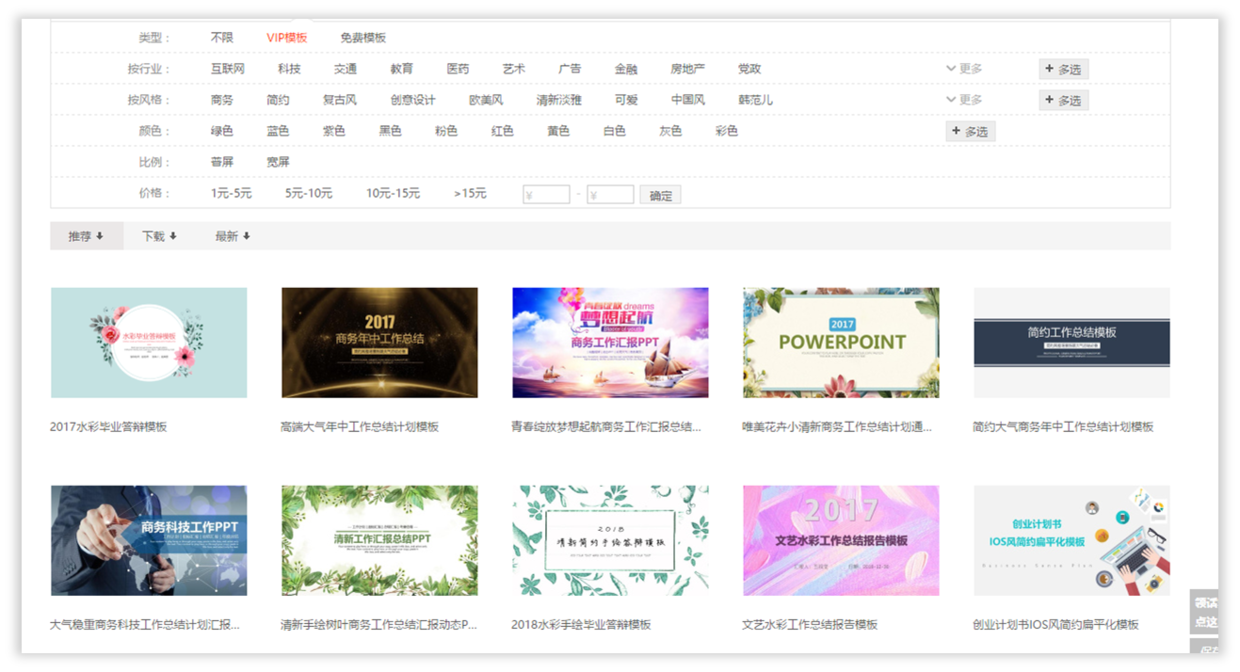Select the 普屏 ratio option
Screen dimensions: 1240x672
220,162
